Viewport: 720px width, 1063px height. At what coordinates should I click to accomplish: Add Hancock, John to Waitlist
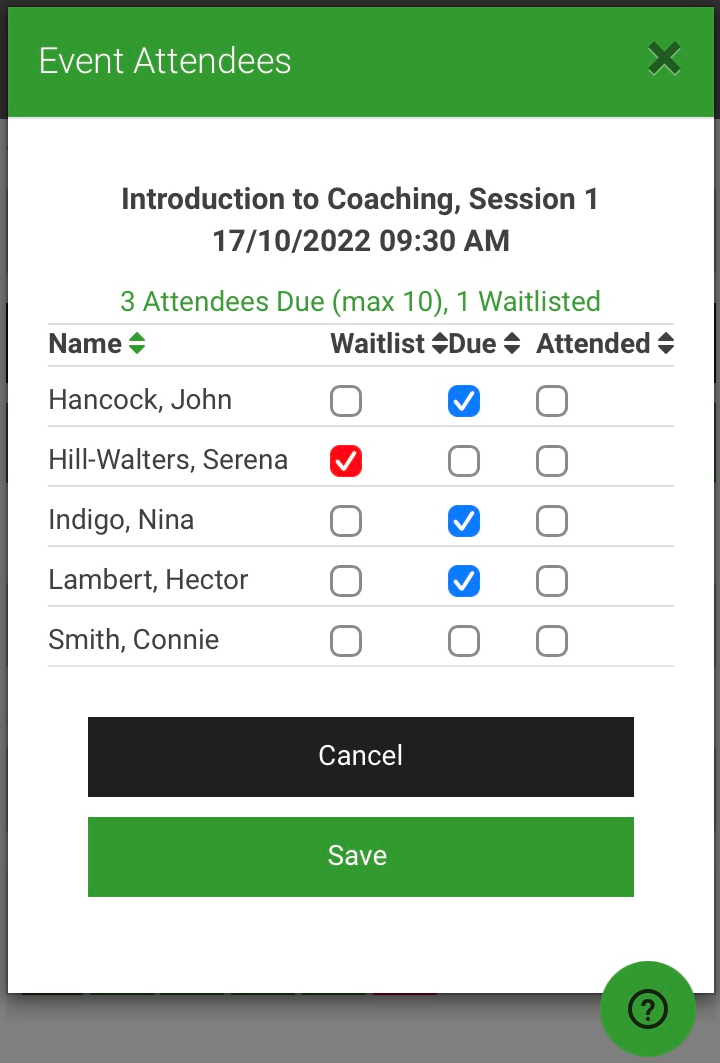pyautogui.click(x=346, y=401)
